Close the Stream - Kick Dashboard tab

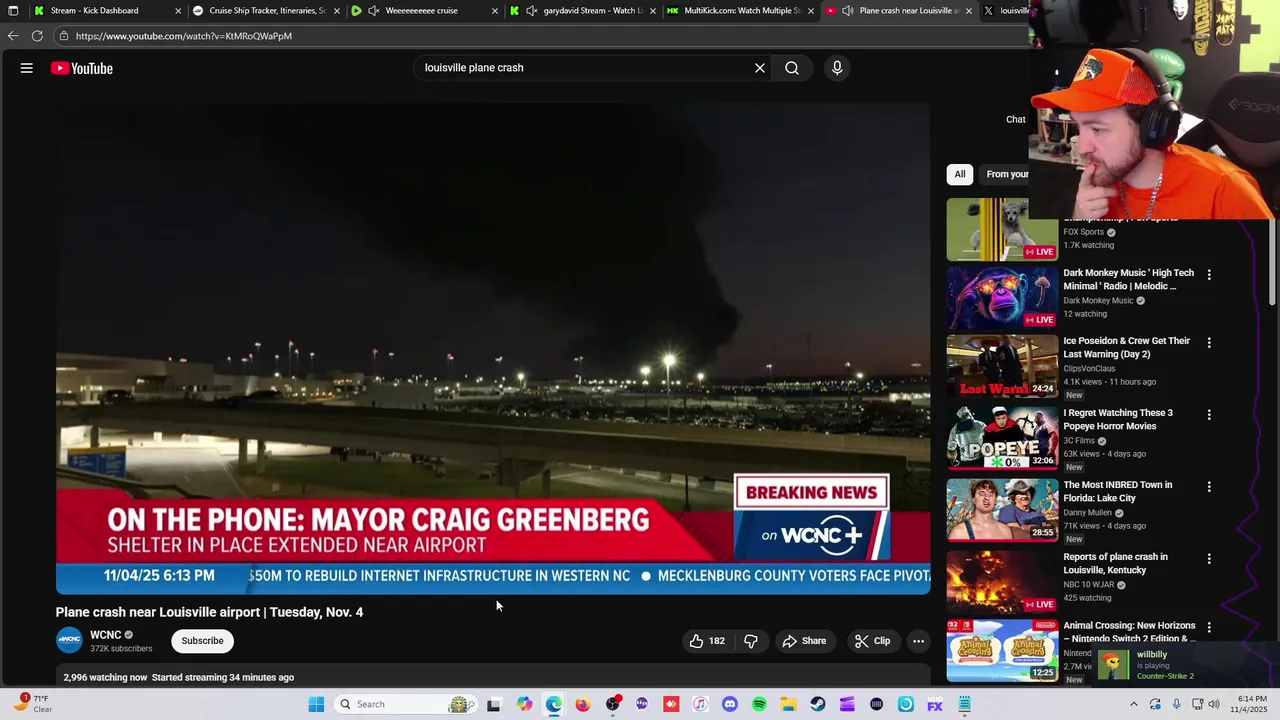[179, 11]
